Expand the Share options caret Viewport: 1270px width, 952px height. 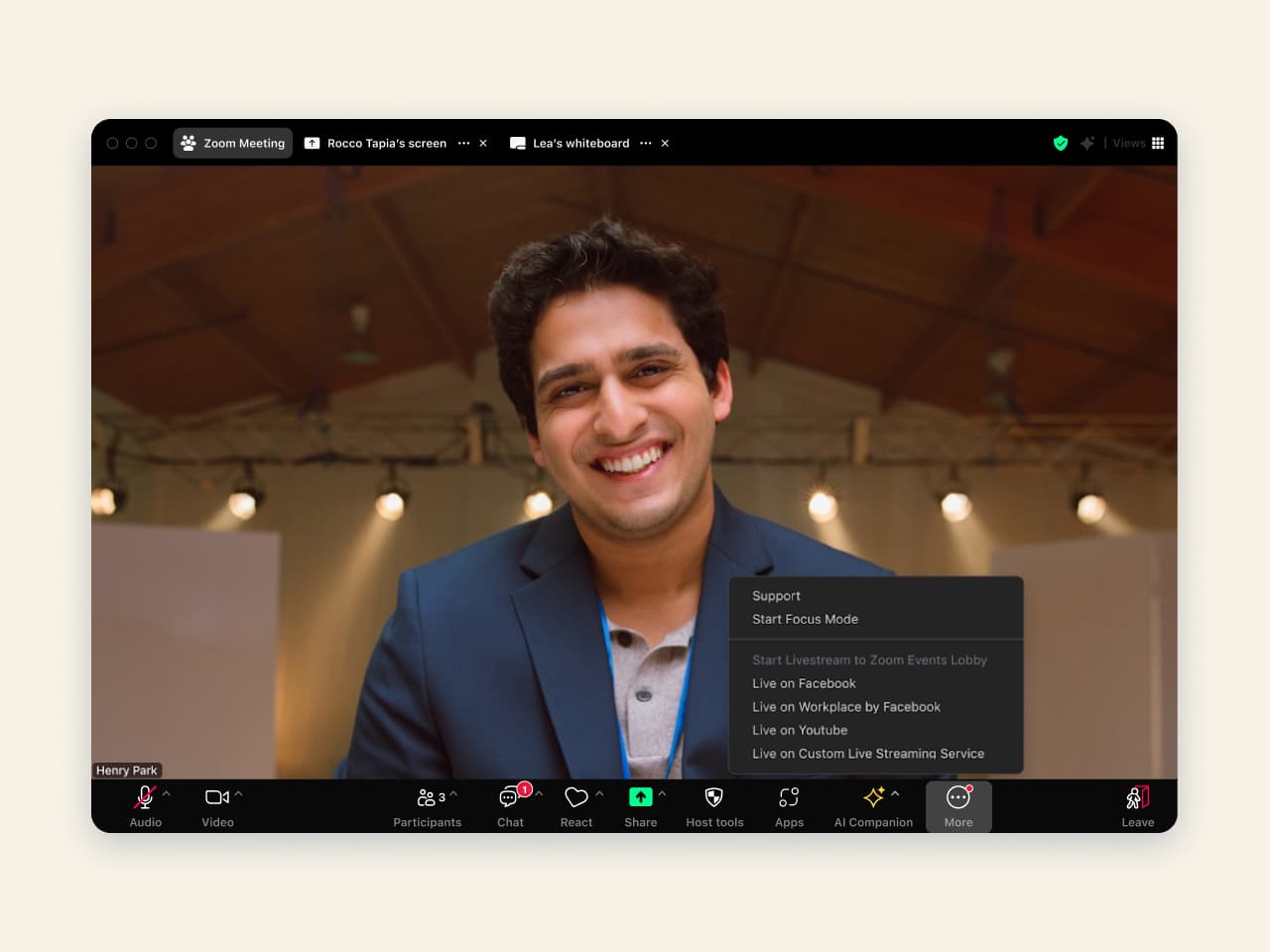coord(663,794)
